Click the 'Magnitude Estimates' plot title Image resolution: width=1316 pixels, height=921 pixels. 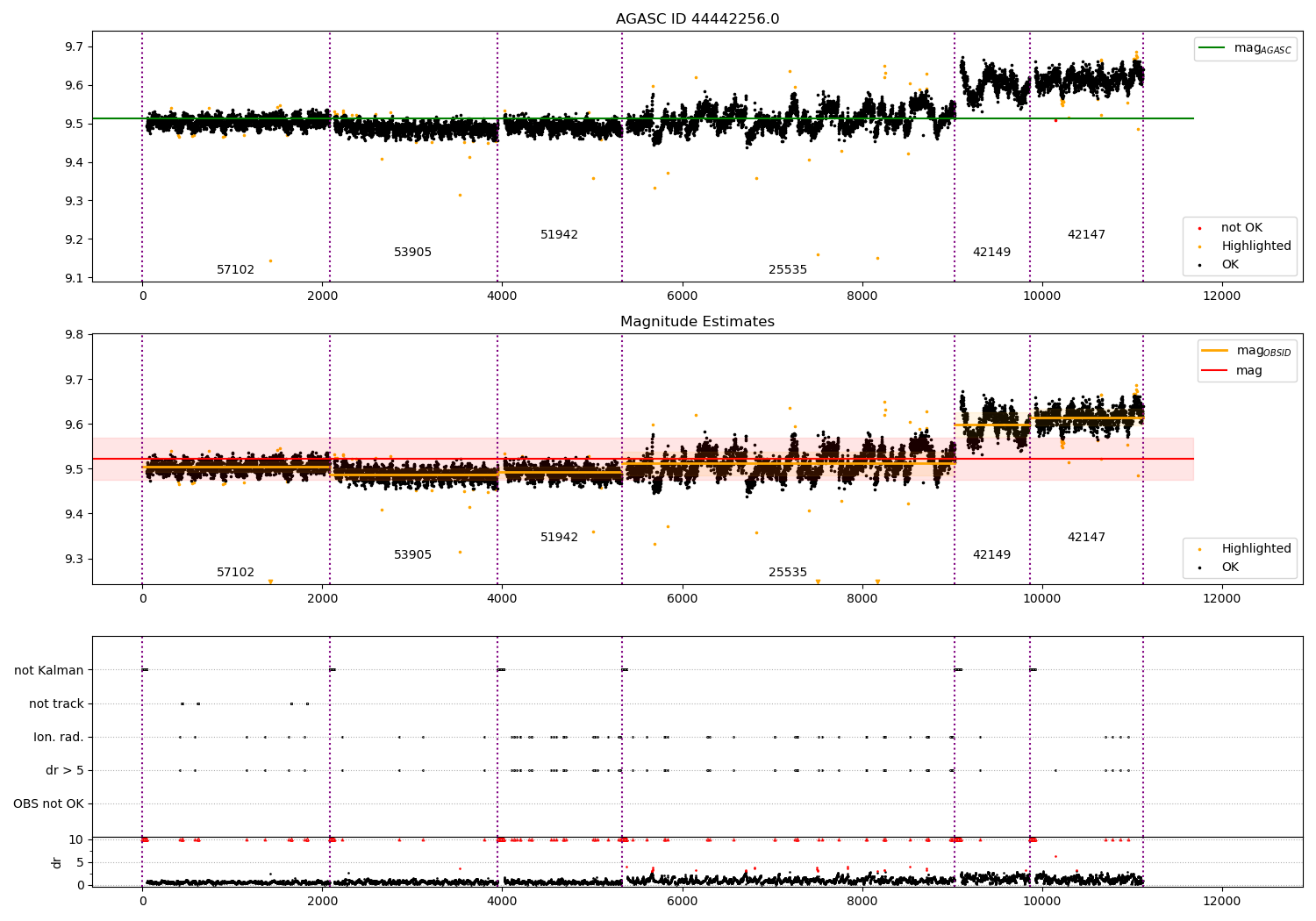click(x=697, y=322)
